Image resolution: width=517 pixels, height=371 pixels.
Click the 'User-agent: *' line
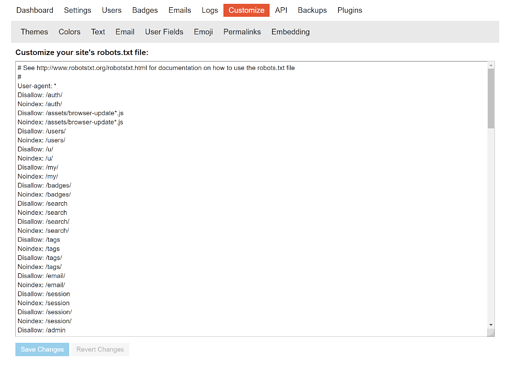pyautogui.click(x=37, y=86)
